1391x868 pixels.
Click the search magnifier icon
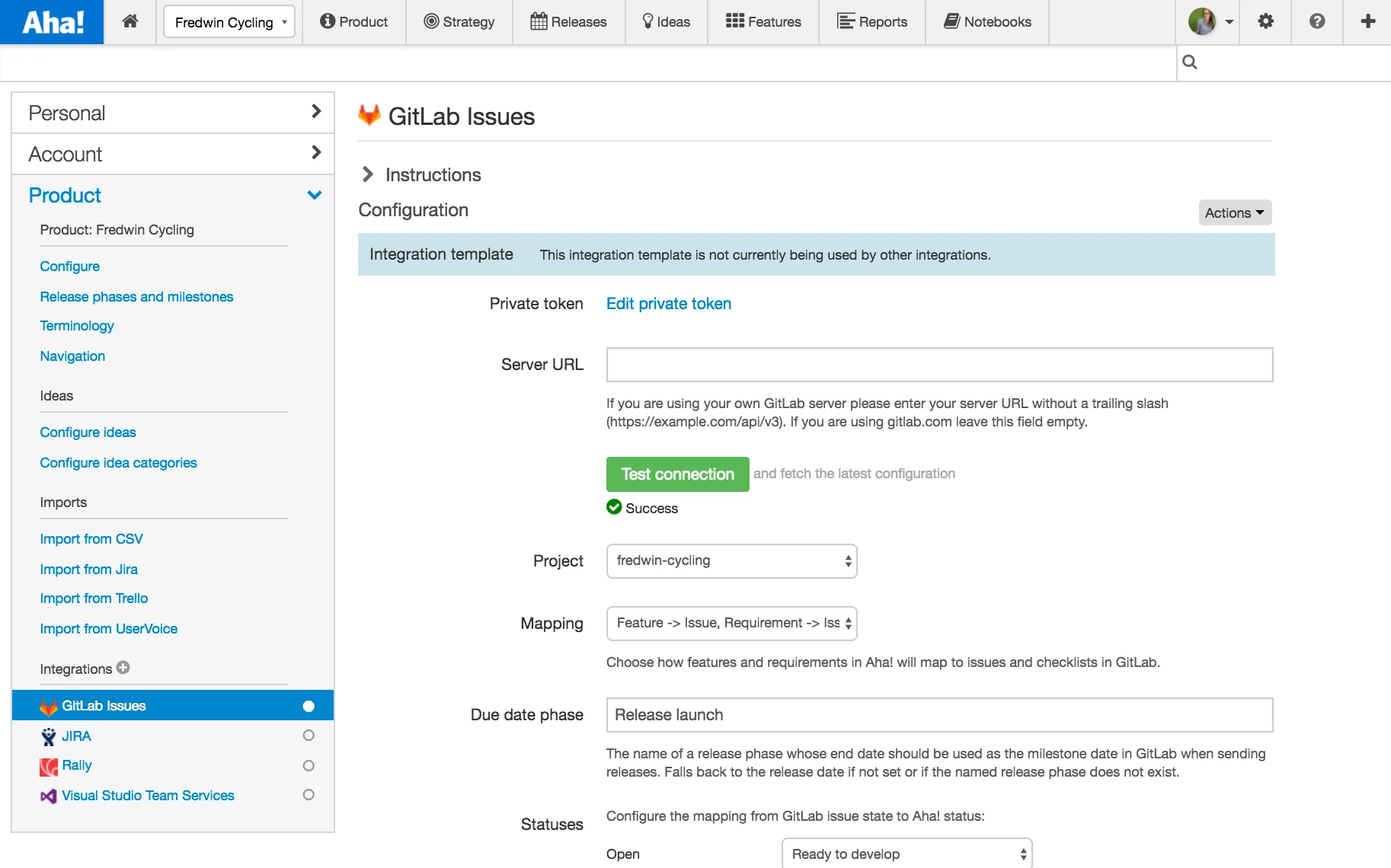[x=1190, y=62]
